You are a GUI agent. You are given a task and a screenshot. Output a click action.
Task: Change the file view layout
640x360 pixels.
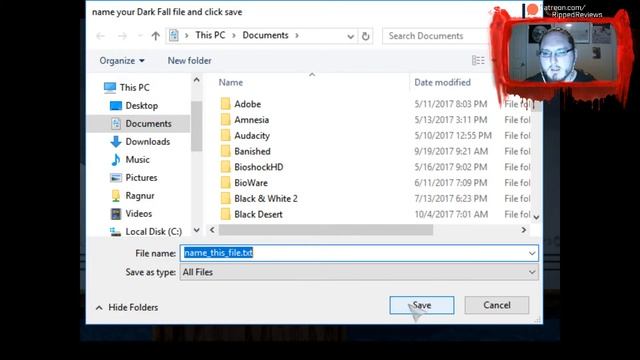click(x=478, y=60)
